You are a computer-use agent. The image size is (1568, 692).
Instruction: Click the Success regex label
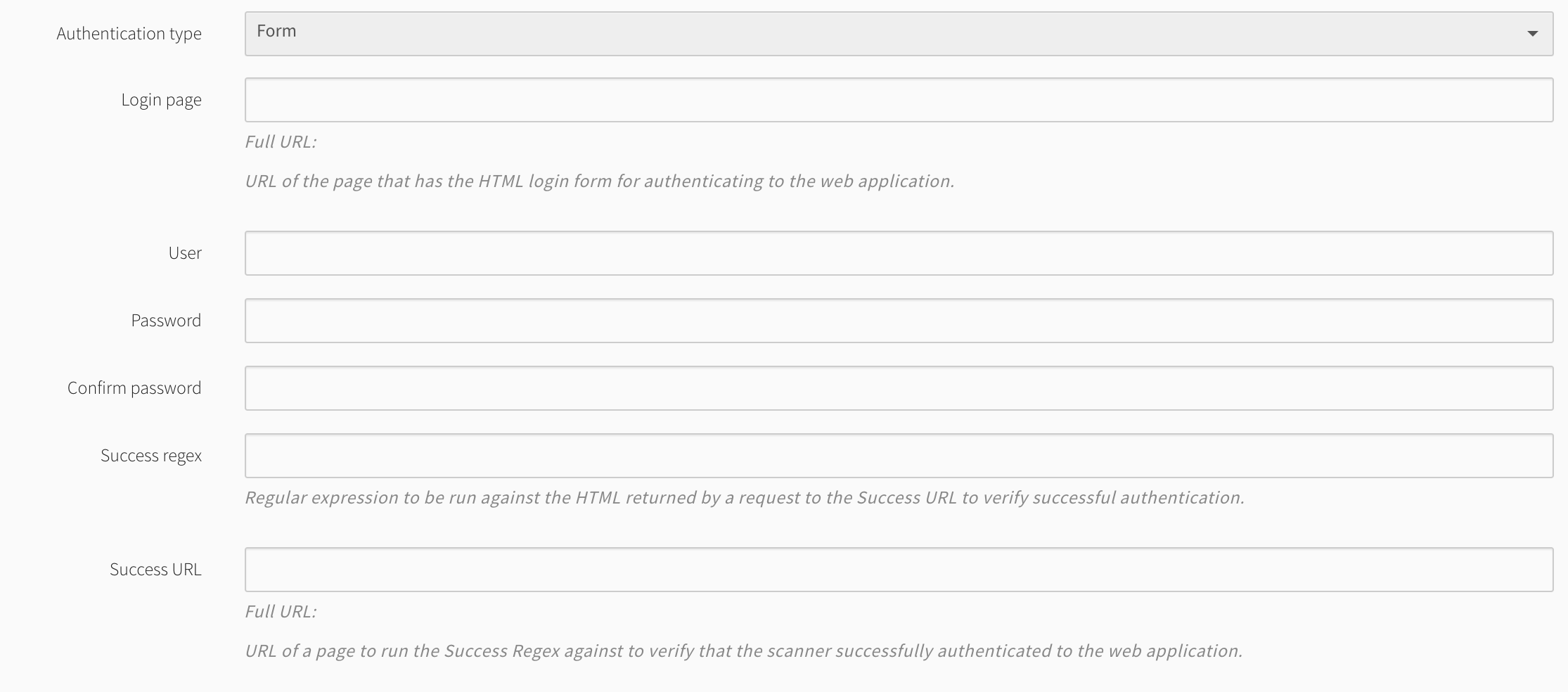151,456
